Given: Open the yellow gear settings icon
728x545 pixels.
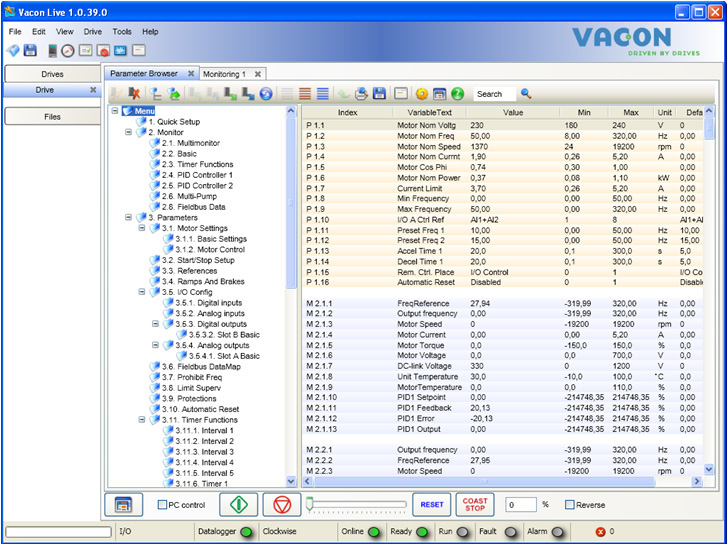Looking at the screenshot, I should click(x=422, y=94).
